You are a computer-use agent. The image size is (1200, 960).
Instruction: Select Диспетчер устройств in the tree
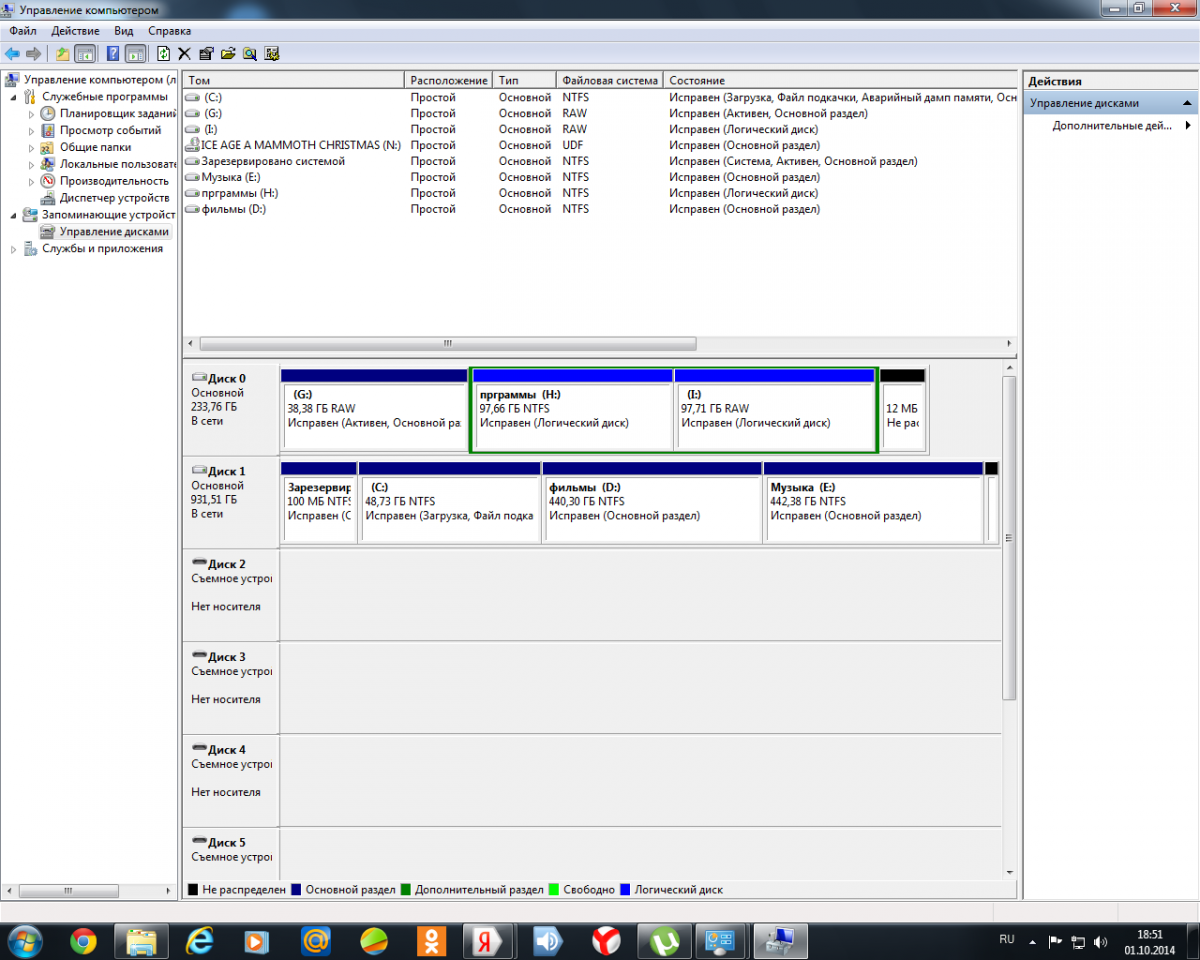(x=114, y=198)
